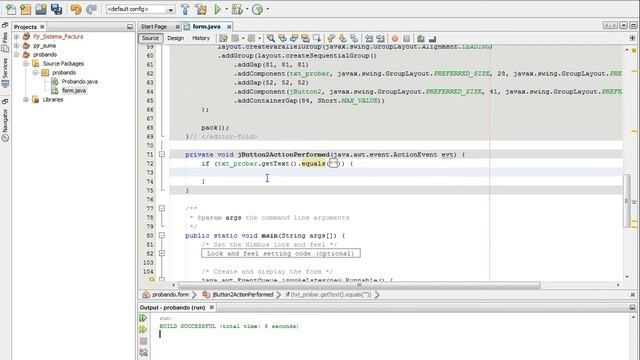Click the Undo arrow icon

pos(76,9)
